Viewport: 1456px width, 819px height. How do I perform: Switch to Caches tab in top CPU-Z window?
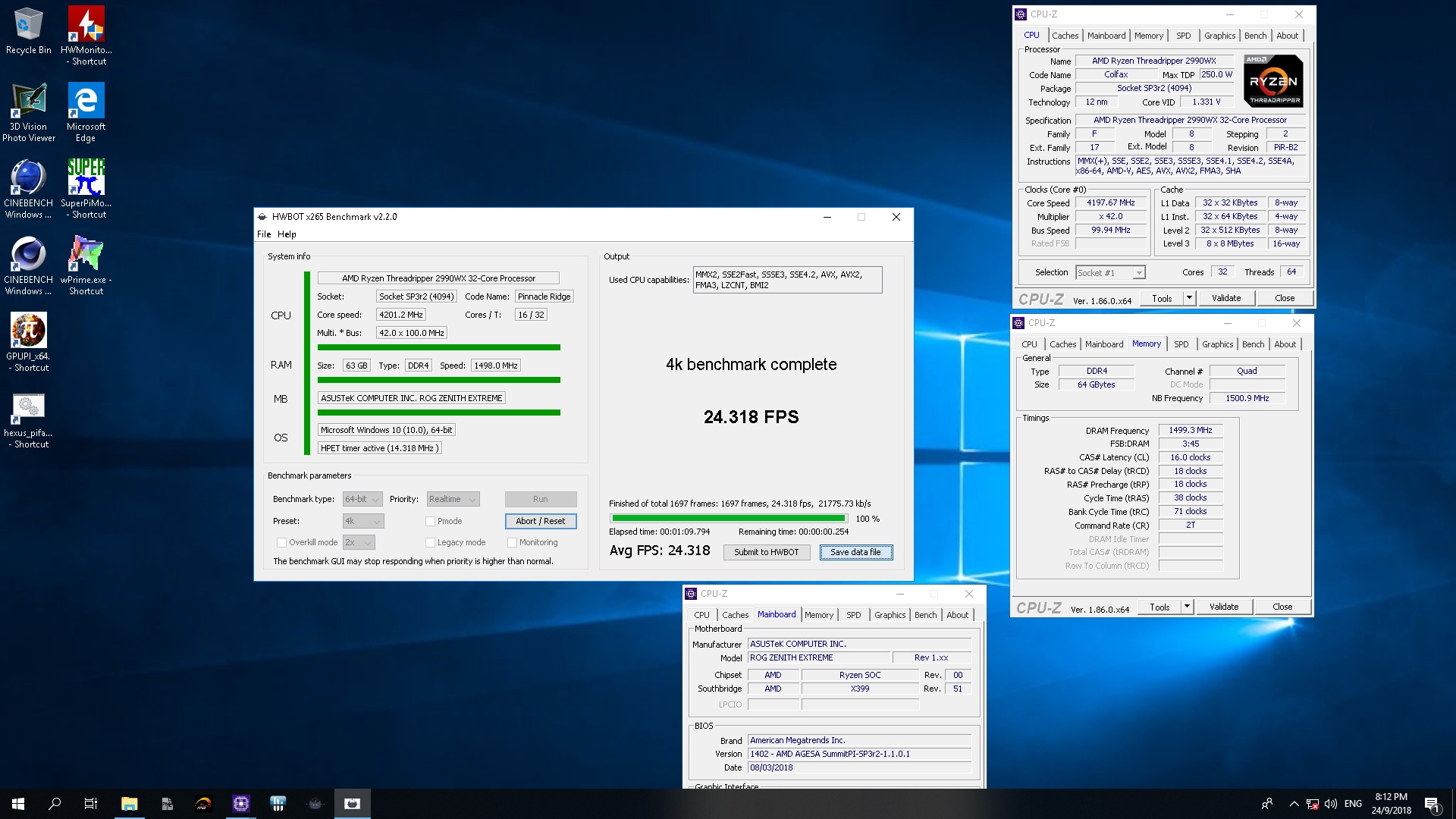tap(1065, 36)
